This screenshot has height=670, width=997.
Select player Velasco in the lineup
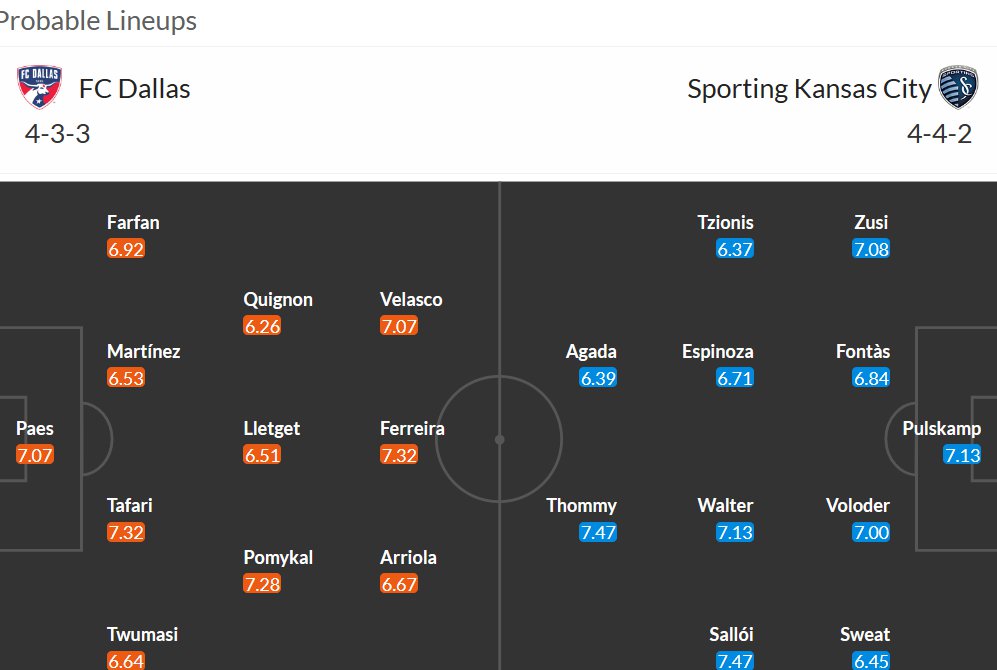[411, 299]
